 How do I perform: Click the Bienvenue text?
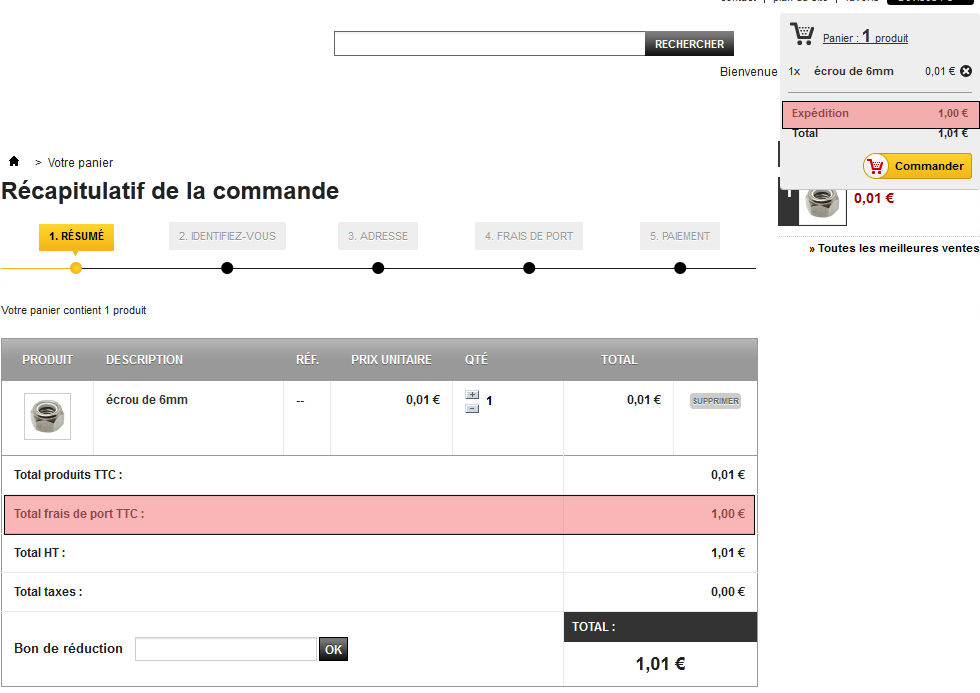pyautogui.click(x=748, y=72)
